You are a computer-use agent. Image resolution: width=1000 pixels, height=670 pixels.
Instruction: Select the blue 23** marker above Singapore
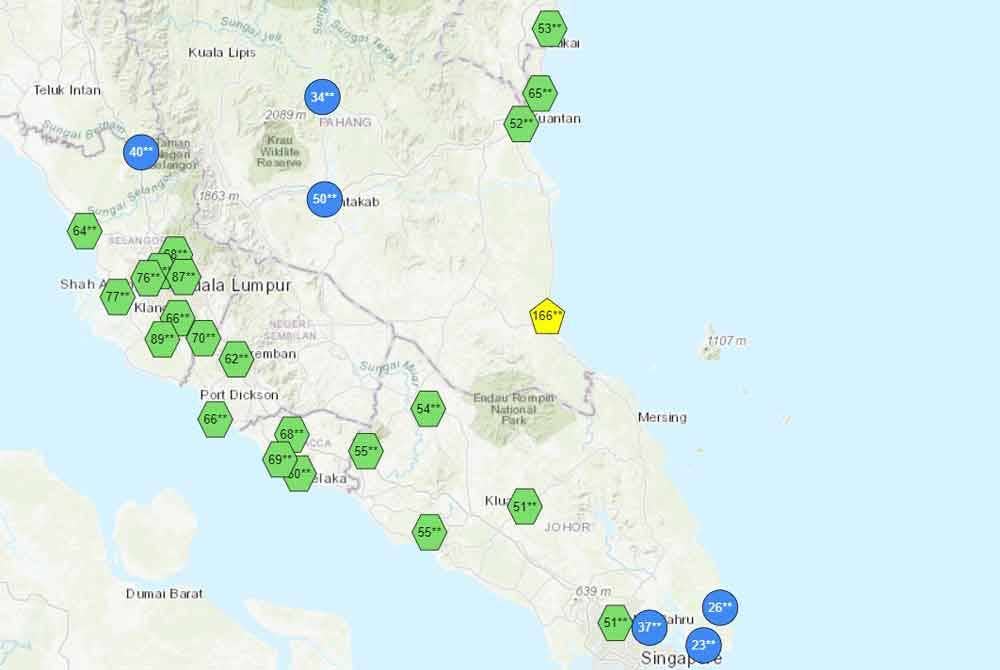704,645
